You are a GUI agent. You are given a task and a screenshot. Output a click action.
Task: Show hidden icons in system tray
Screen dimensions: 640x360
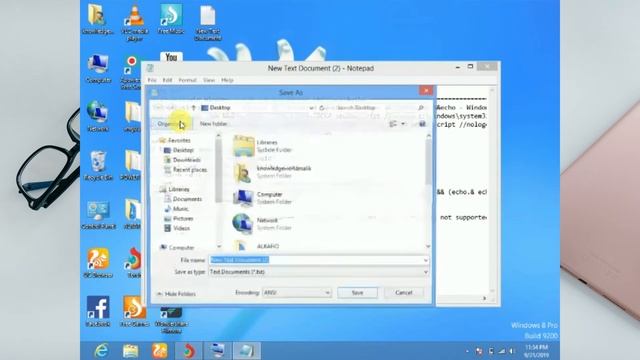[x=467, y=351]
